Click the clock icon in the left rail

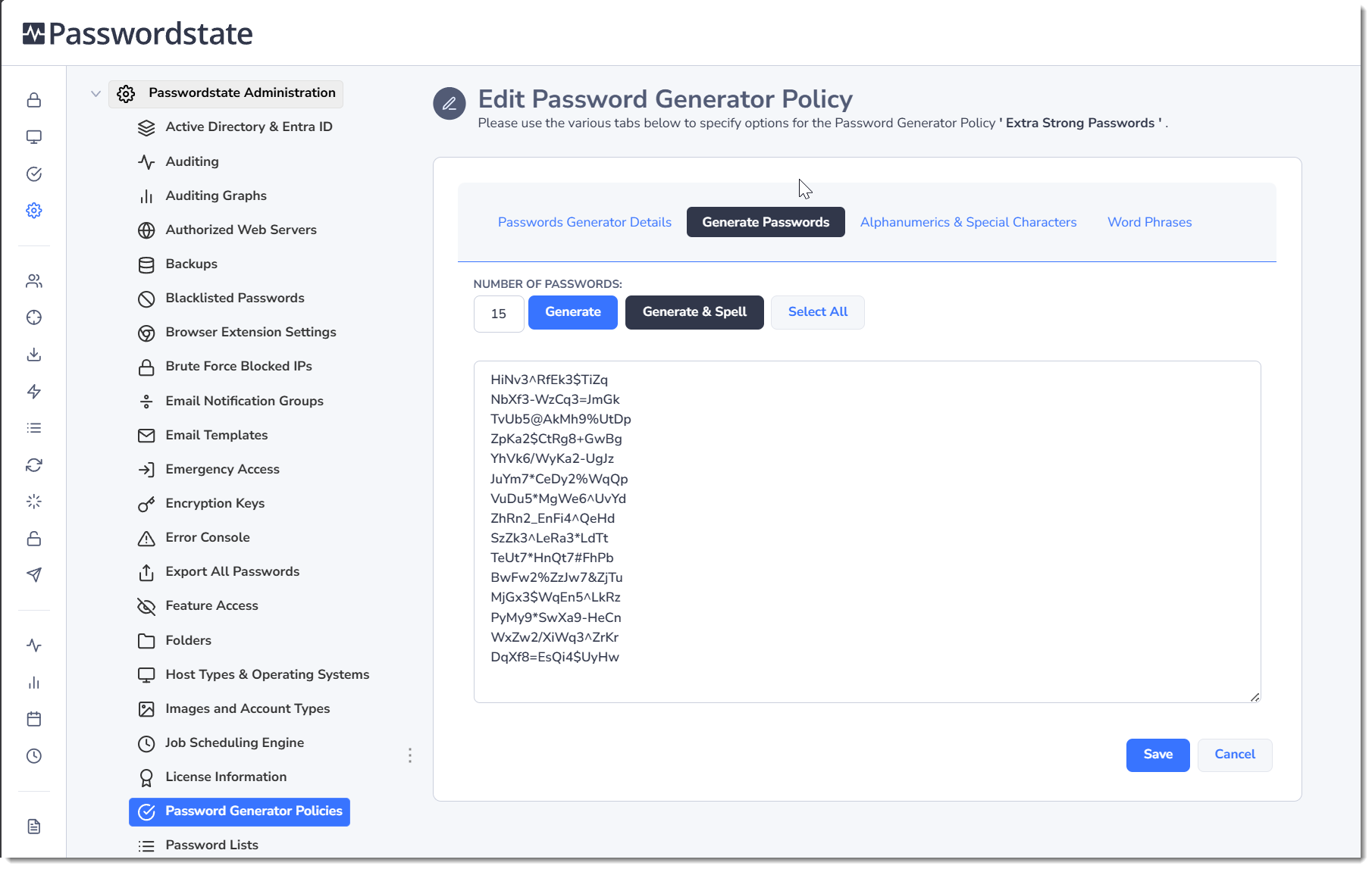click(34, 756)
